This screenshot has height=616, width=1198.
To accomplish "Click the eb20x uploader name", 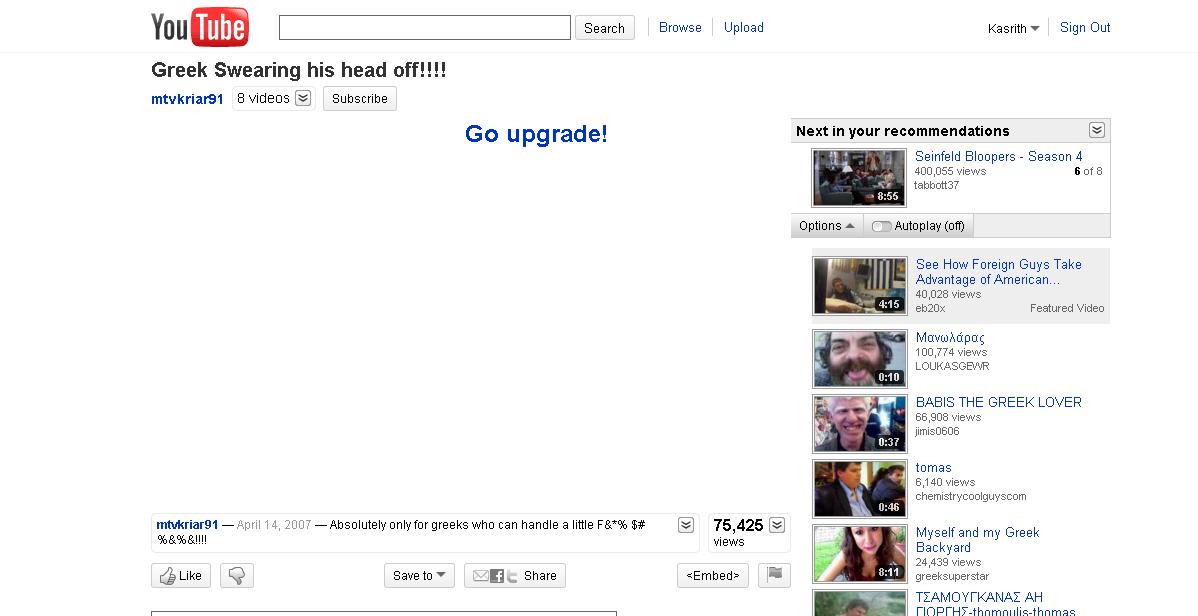I will 931,308.
